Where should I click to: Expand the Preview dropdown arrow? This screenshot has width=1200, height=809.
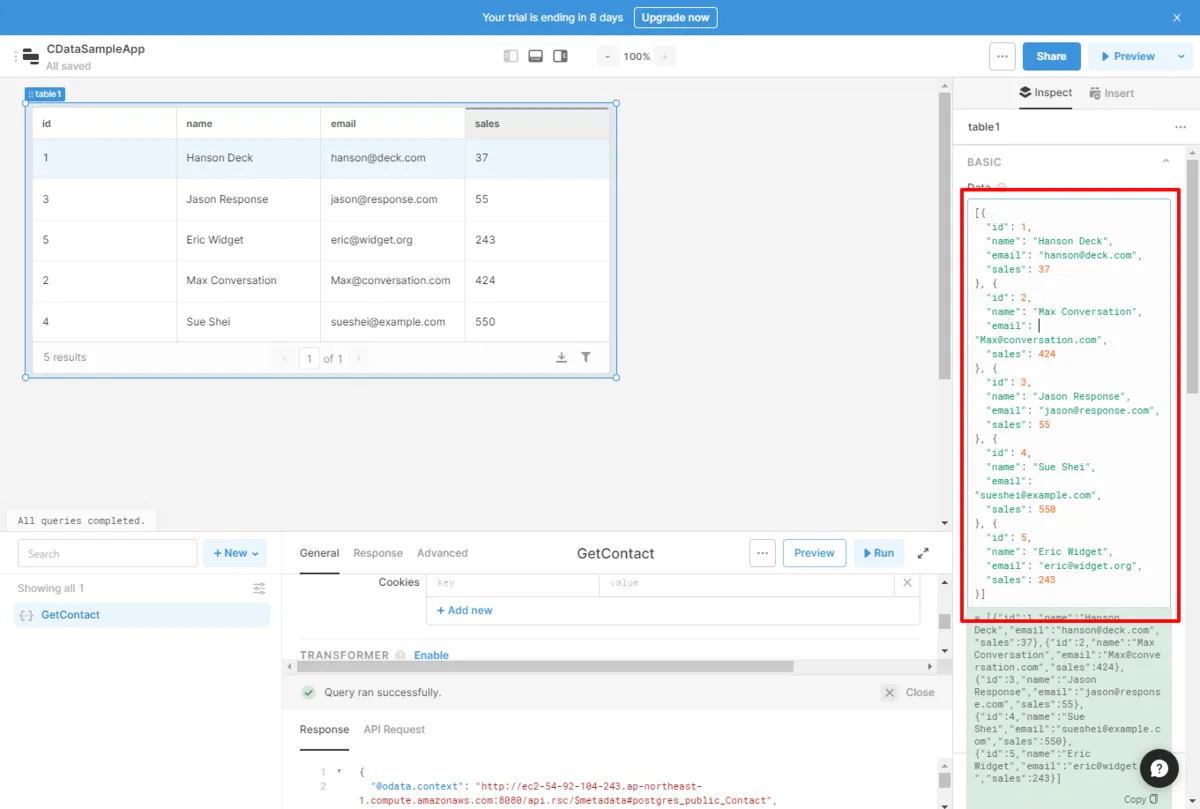[x=1182, y=56]
